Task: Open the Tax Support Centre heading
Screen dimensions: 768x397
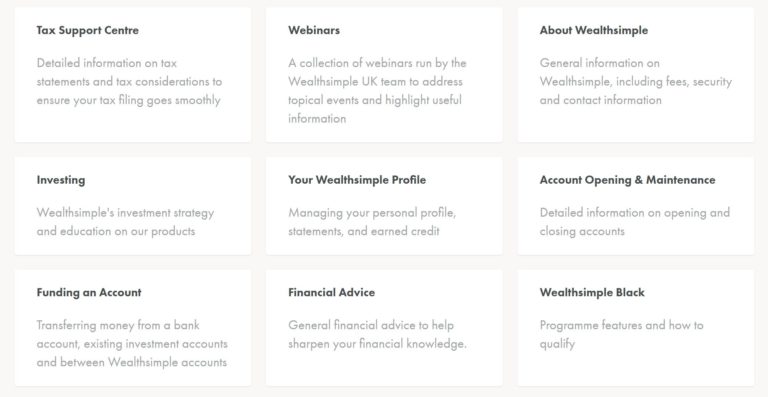Action: 88,30
